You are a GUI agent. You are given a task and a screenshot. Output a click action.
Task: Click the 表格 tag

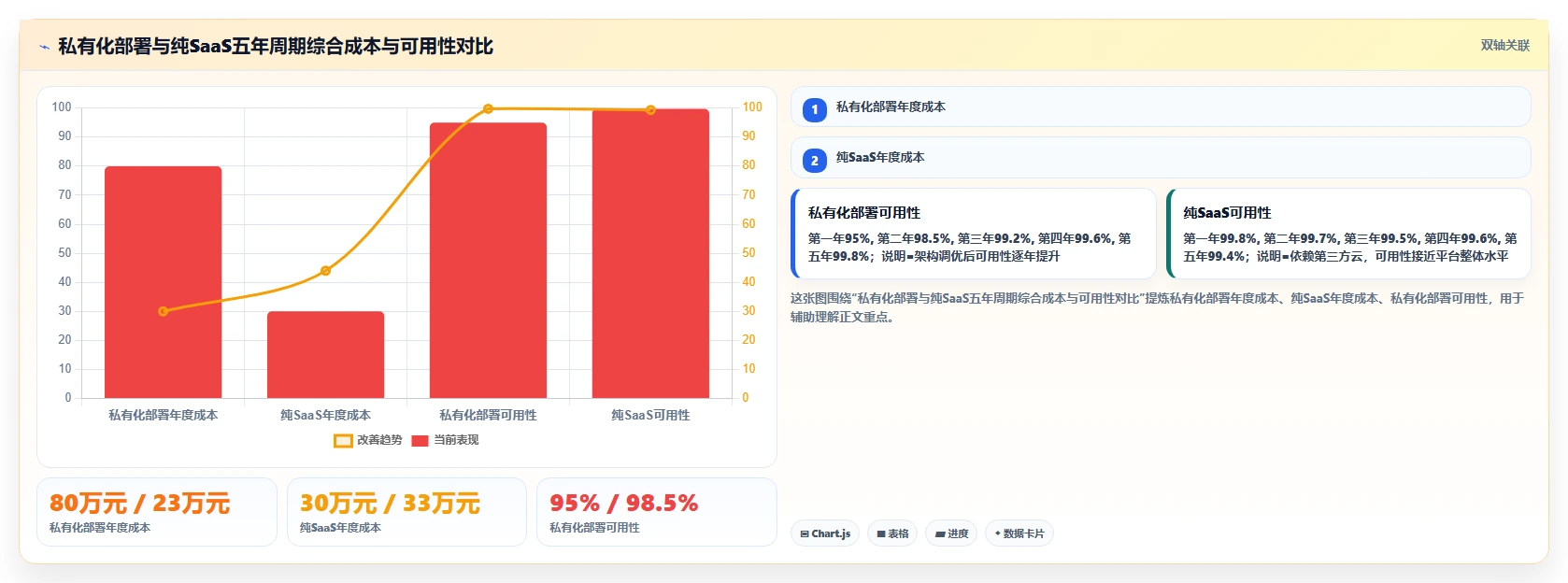click(892, 533)
